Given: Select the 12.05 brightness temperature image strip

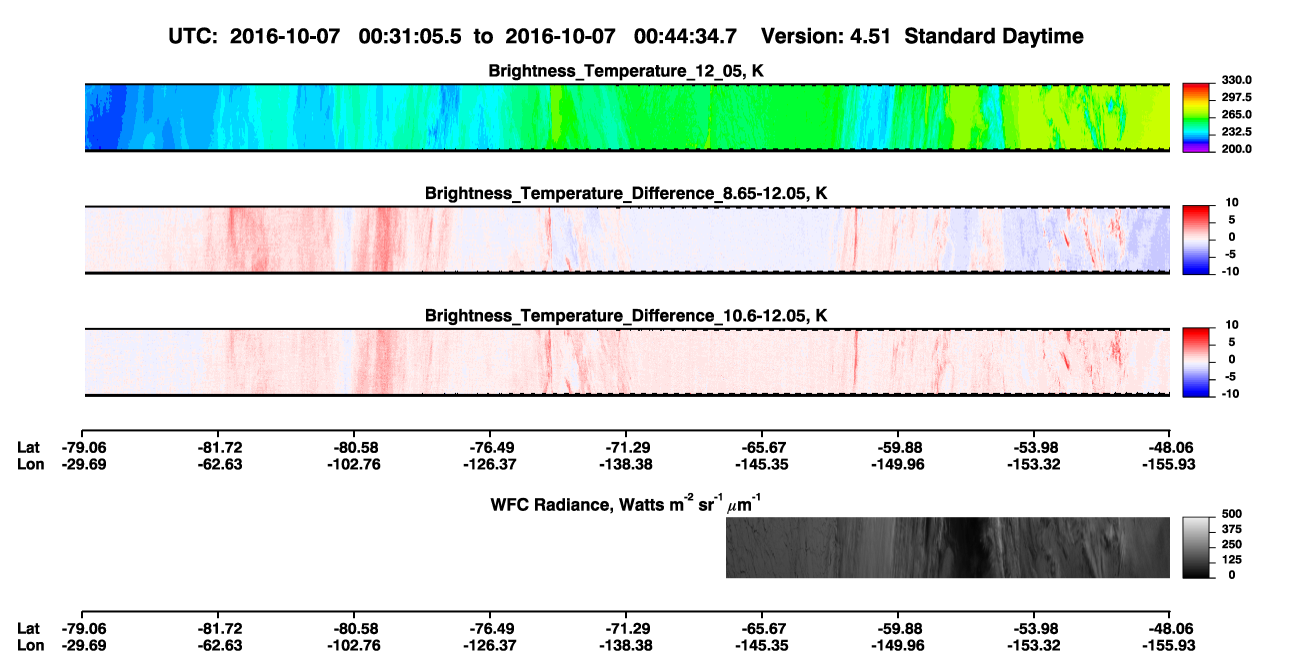Looking at the screenshot, I should (627, 118).
